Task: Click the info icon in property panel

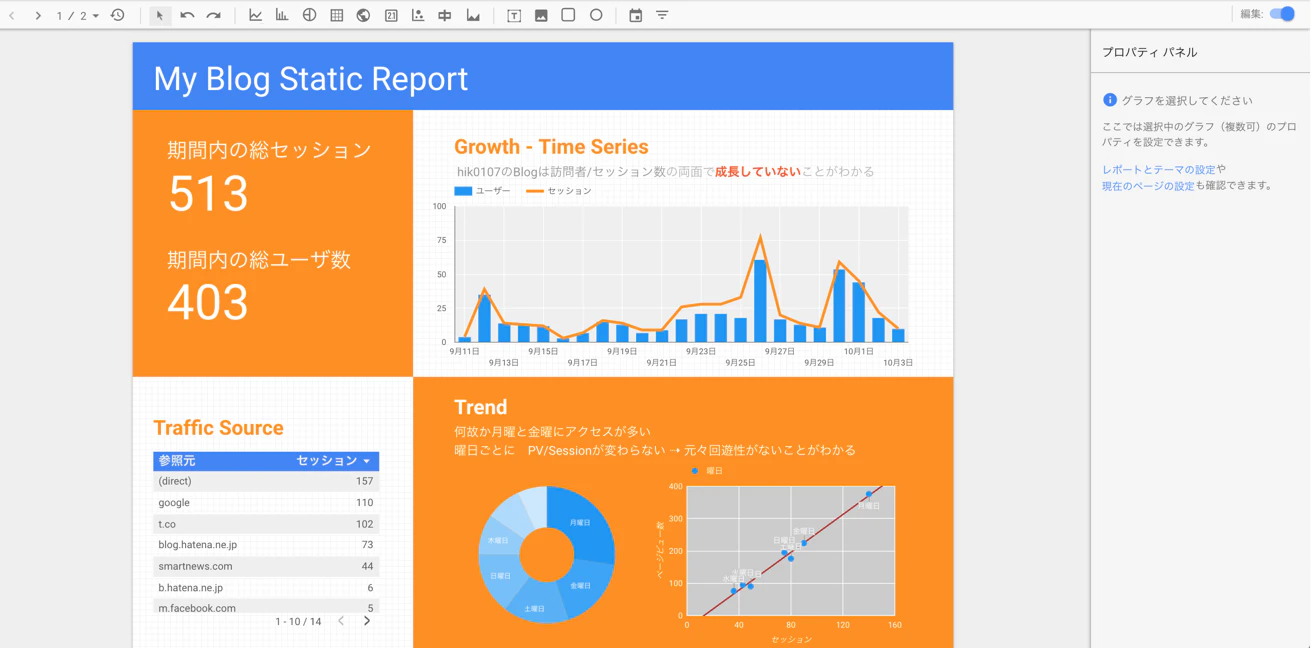Action: 1110,100
